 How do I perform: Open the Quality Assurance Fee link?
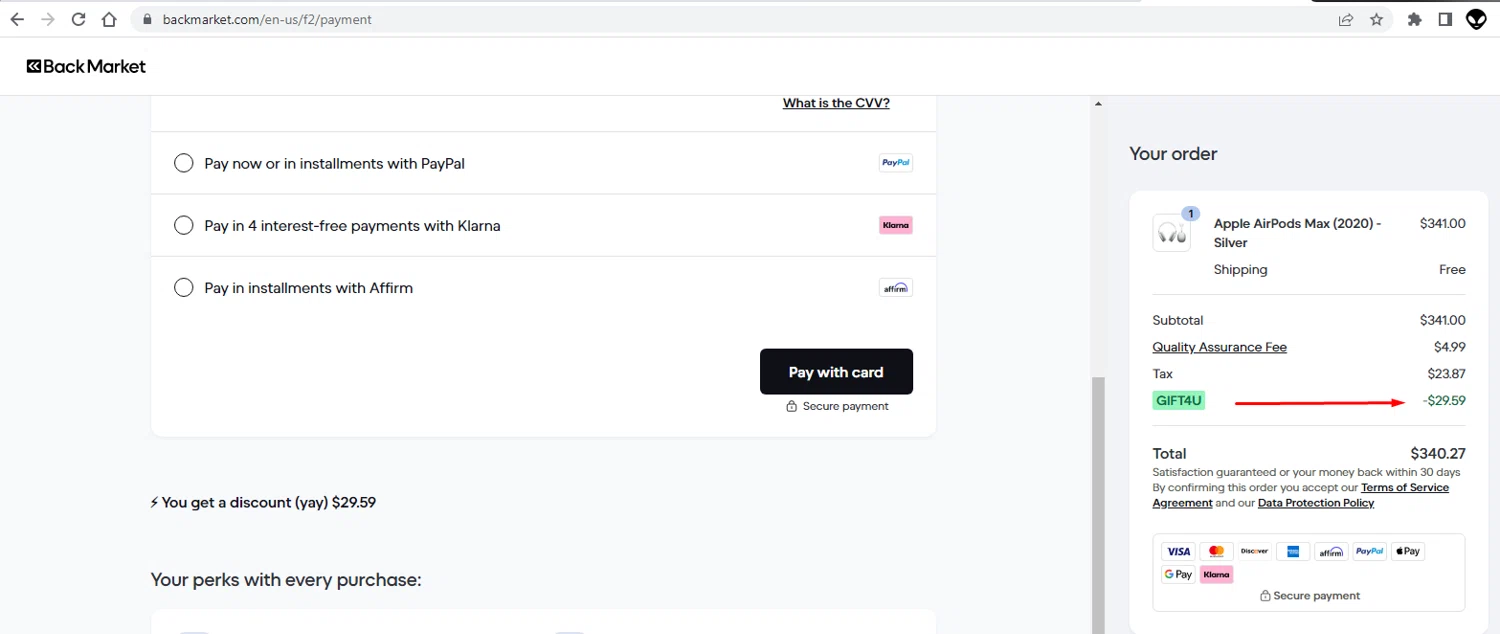click(x=1219, y=347)
